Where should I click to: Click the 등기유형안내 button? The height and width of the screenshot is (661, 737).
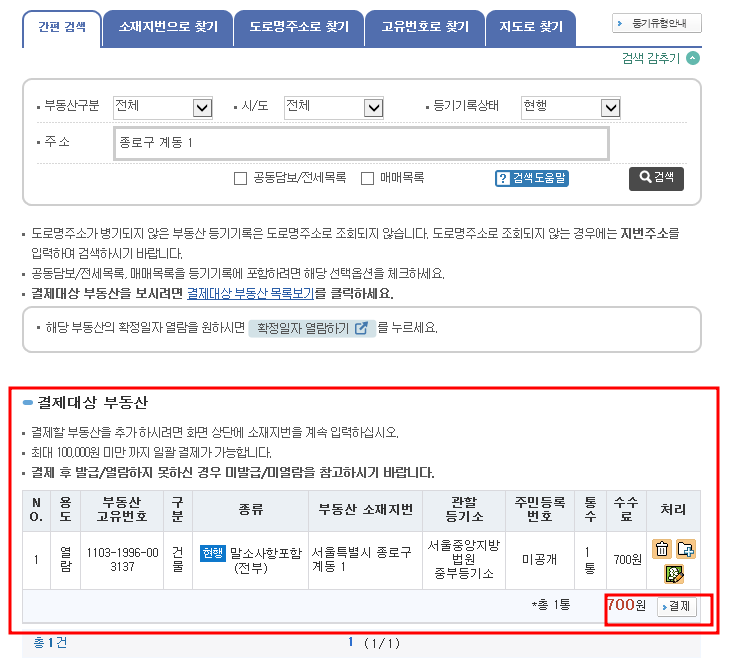point(657,23)
